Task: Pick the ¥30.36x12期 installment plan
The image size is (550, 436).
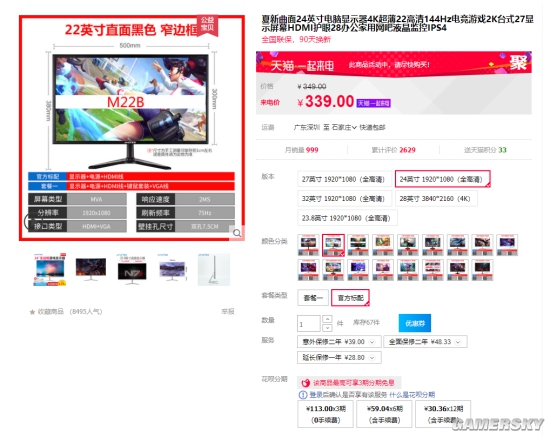Action: click(x=443, y=414)
